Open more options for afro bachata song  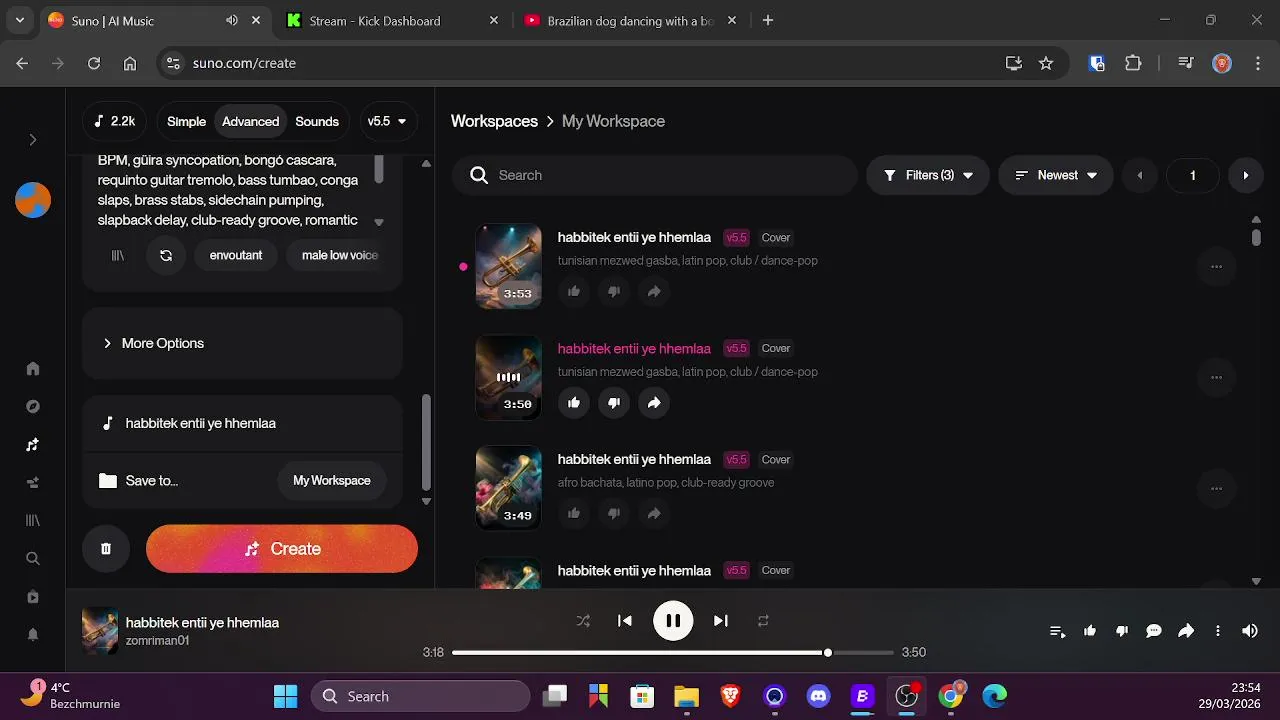click(1216, 488)
